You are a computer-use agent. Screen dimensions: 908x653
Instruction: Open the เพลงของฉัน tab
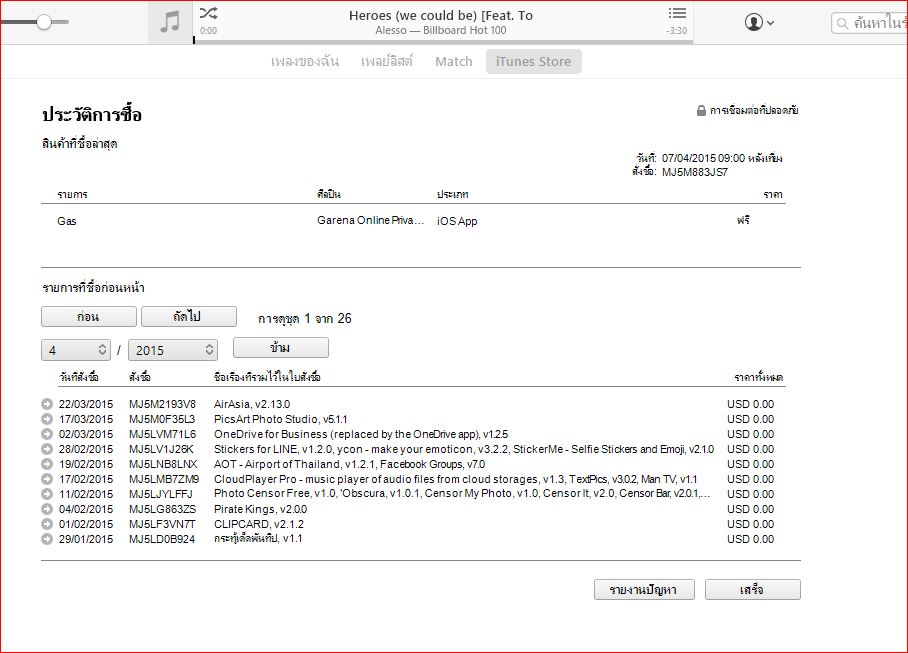click(x=305, y=61)
